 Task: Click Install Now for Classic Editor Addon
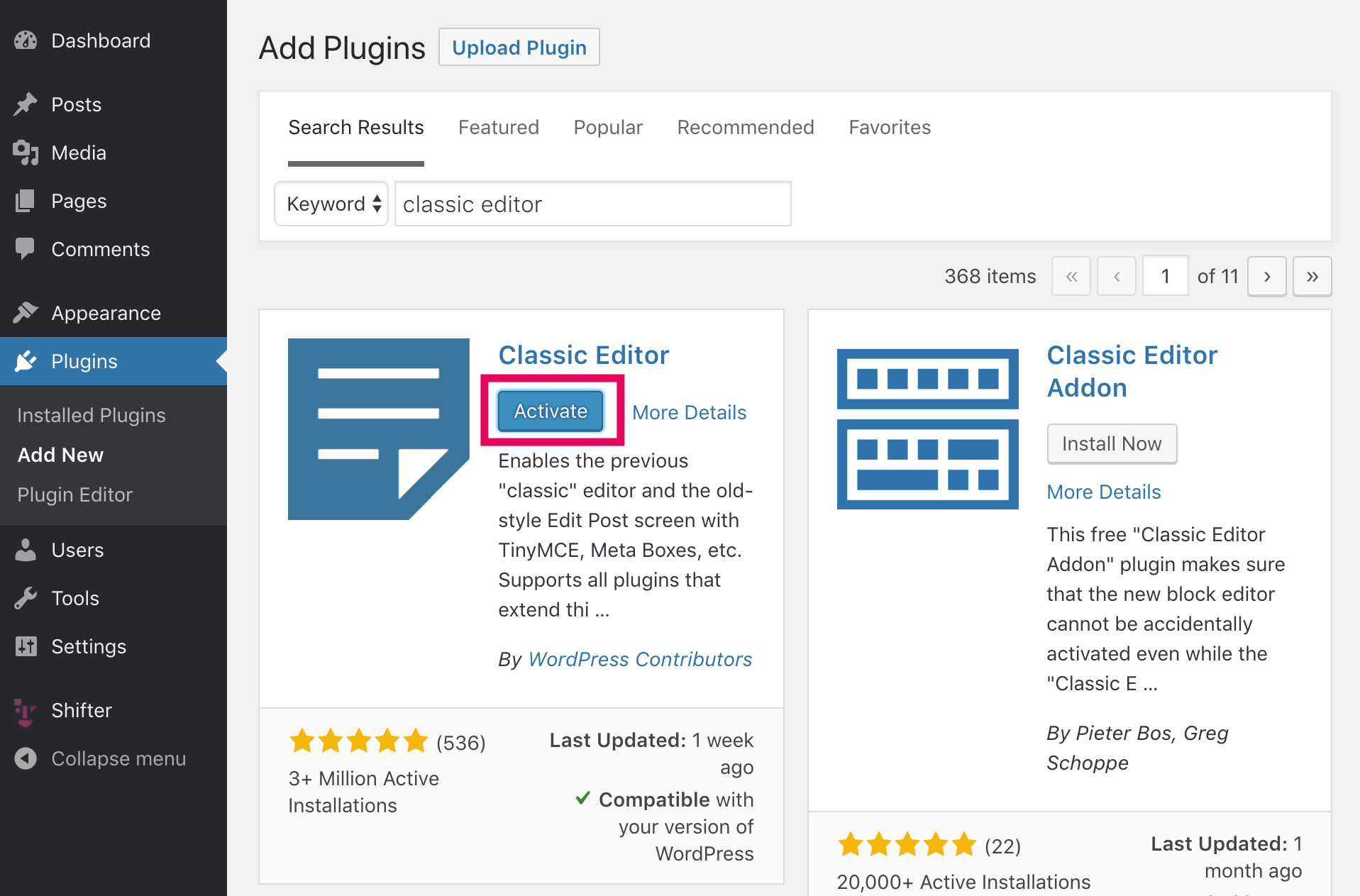coord(1112,443)
